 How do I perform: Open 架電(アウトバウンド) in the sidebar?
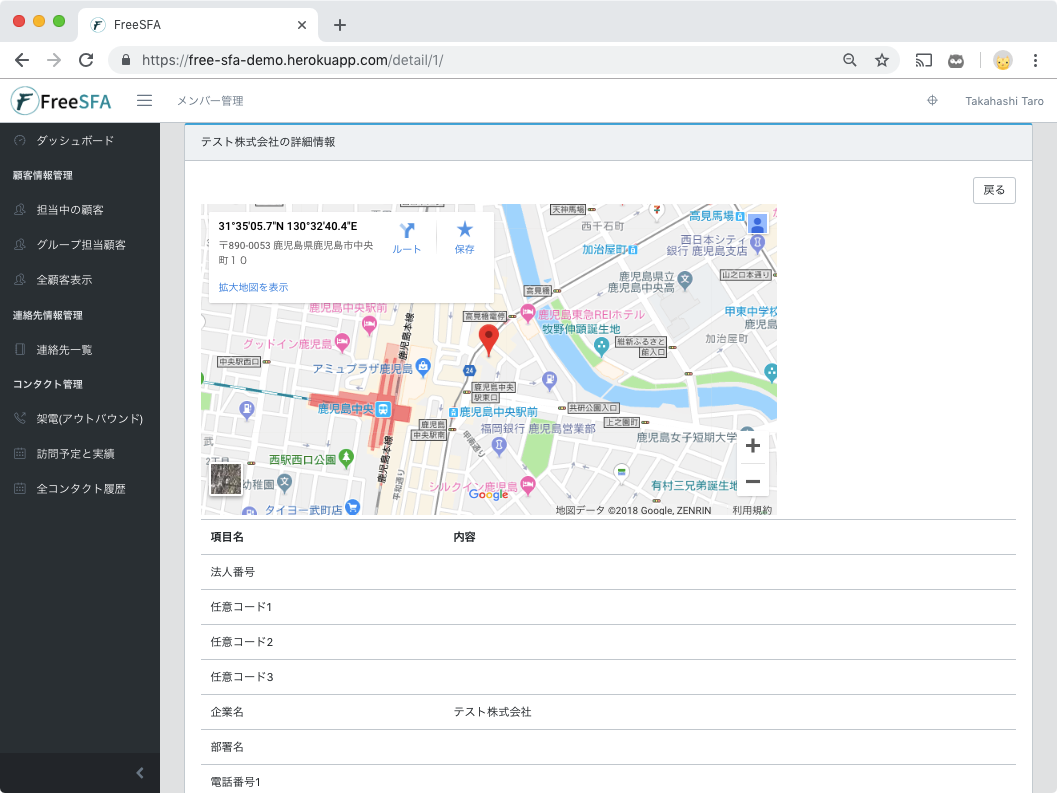(x=90, y=418)
